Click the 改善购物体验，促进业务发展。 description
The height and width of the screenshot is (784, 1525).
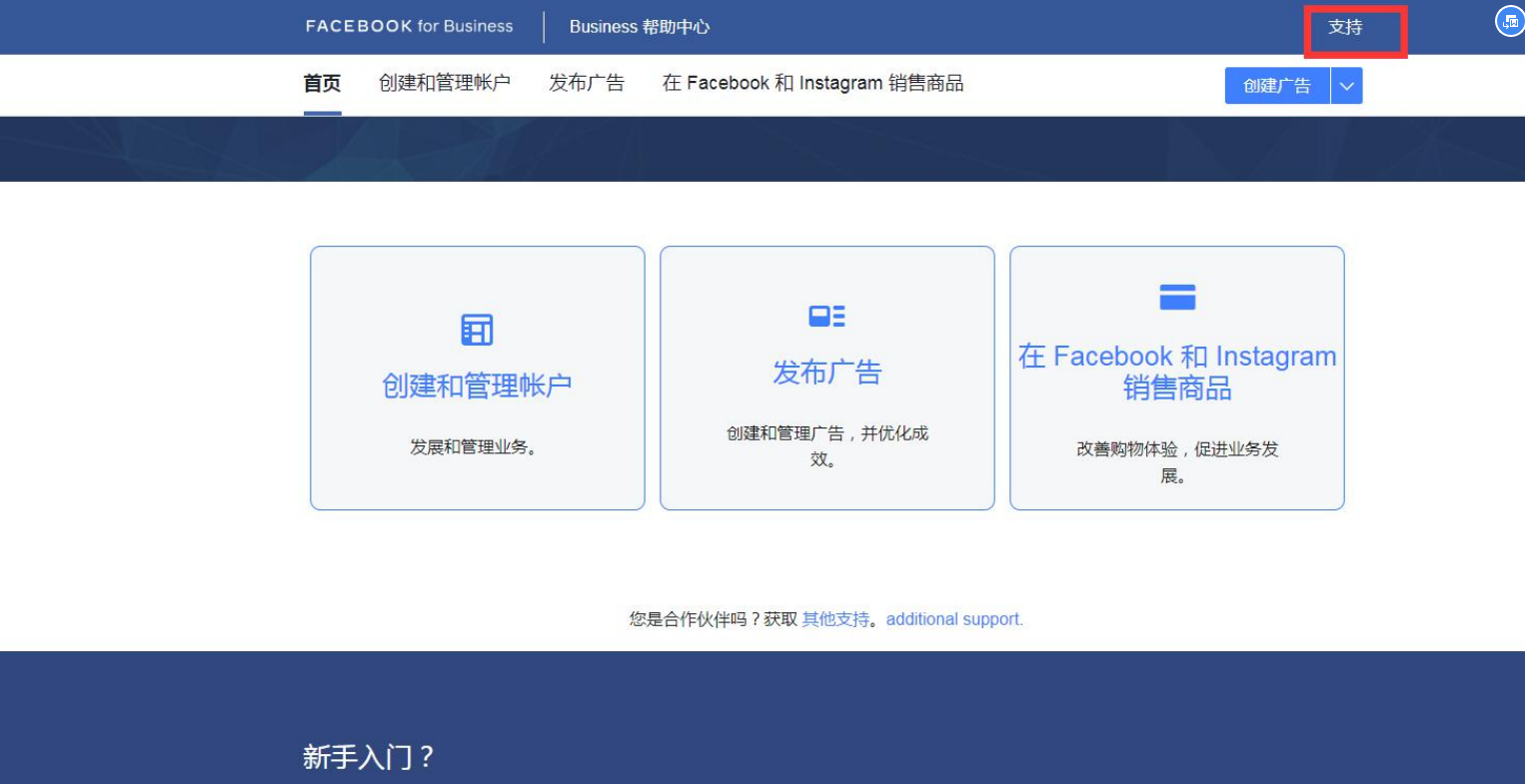tap(1177, 462)
